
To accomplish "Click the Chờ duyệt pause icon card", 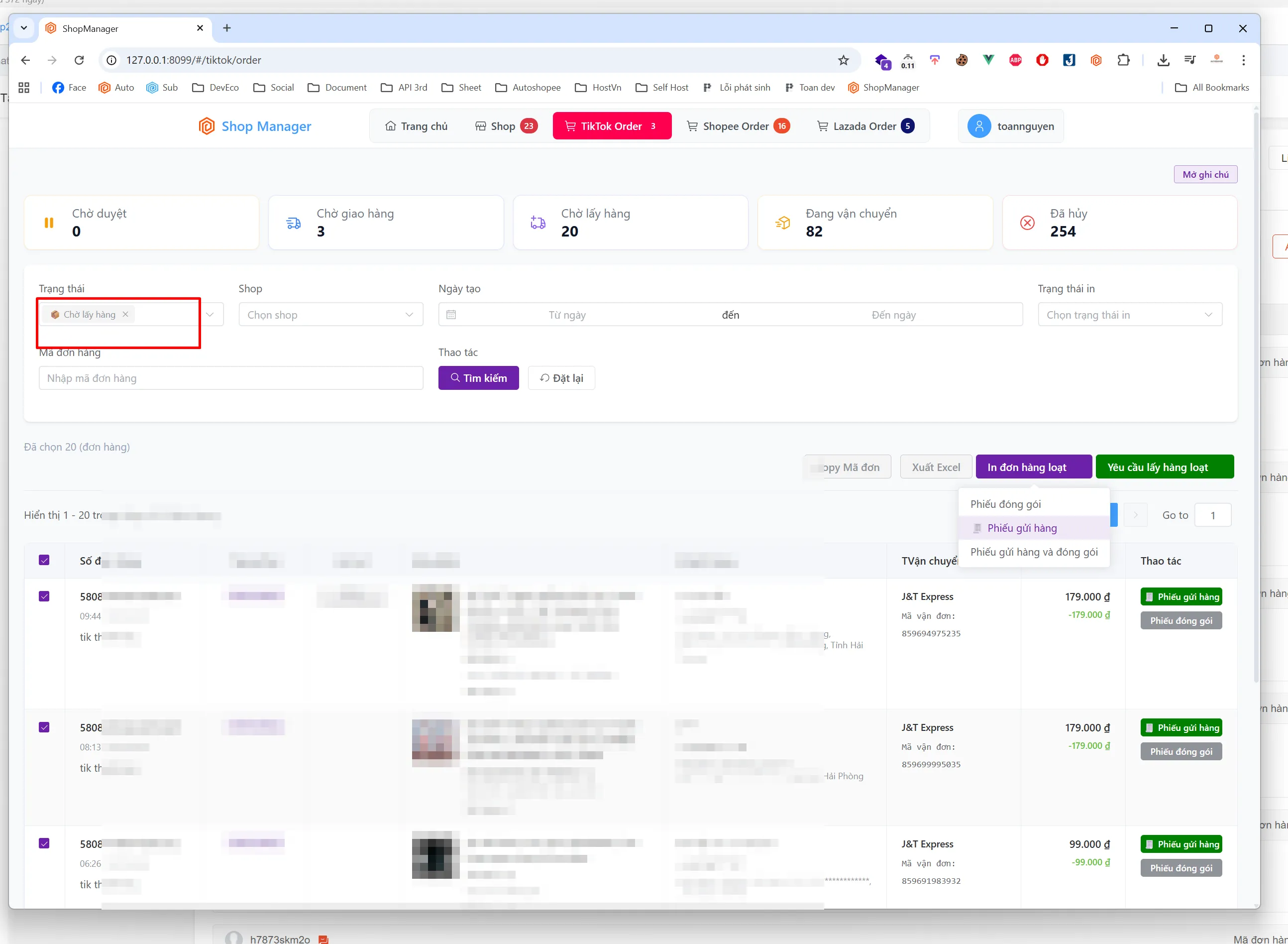I will pos(49,223).
